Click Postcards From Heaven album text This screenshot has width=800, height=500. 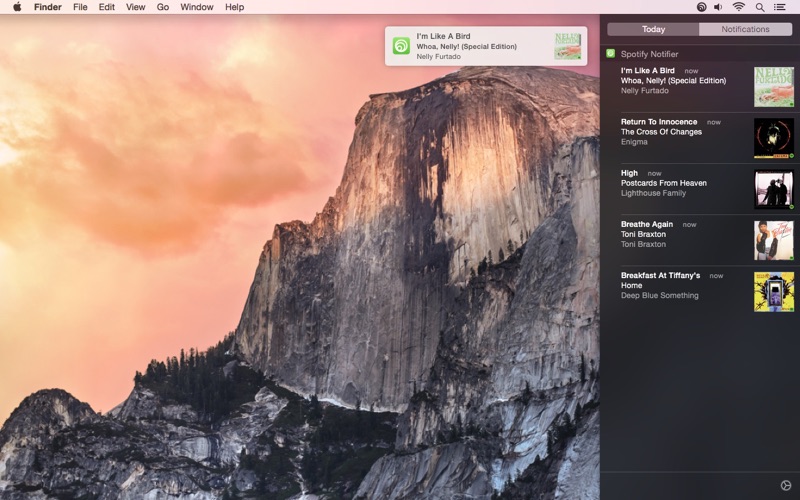click(664, 183)
